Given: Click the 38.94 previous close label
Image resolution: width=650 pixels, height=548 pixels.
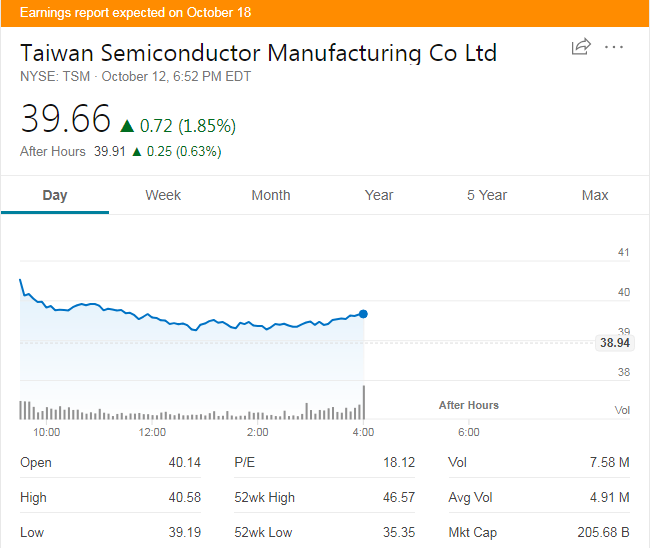Looking at the screenshot, I should (614, 343).
